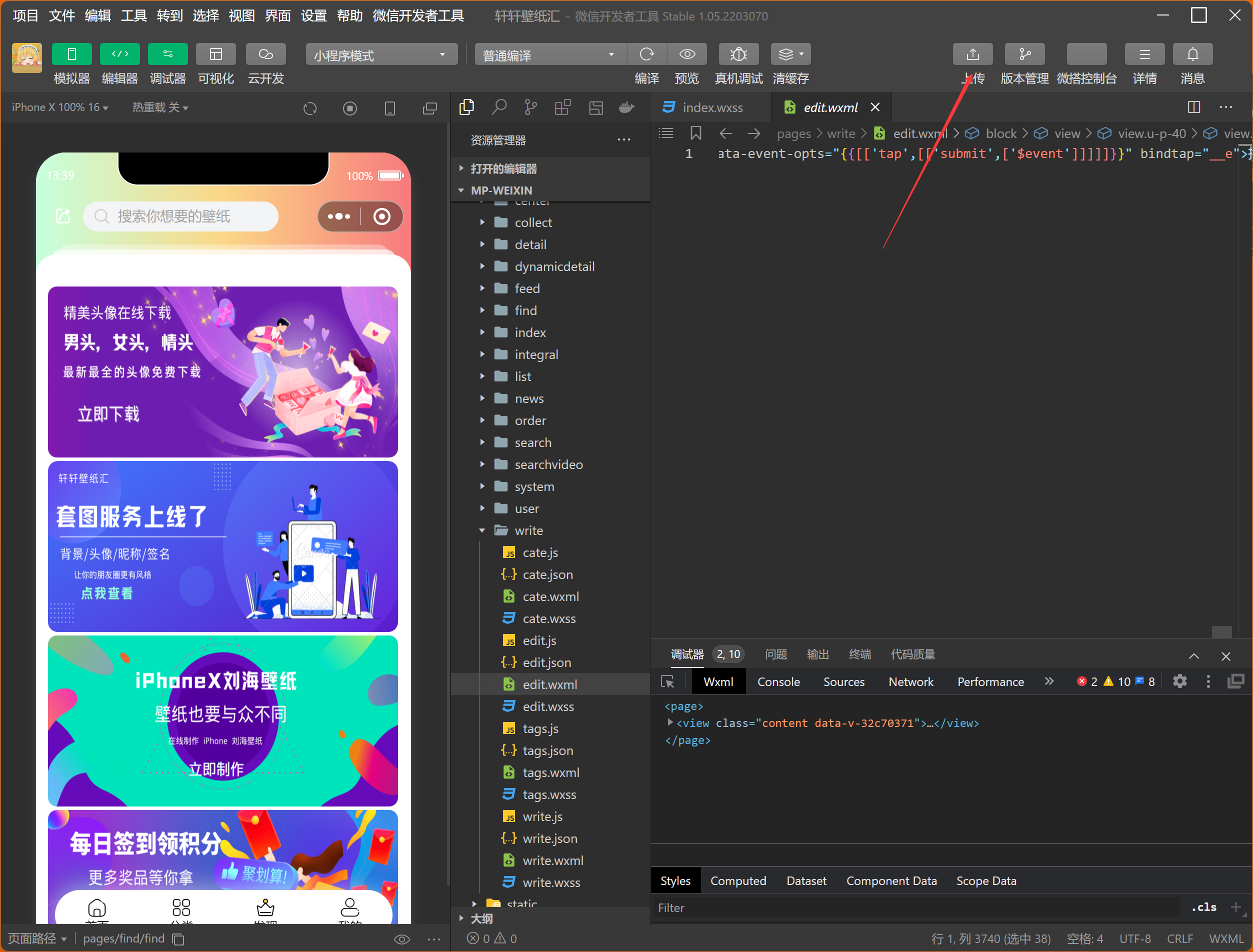The height and width of the screenshot is (952, 1253).
Task: Open the mini program capsule more menu
Action: point(339,216)
